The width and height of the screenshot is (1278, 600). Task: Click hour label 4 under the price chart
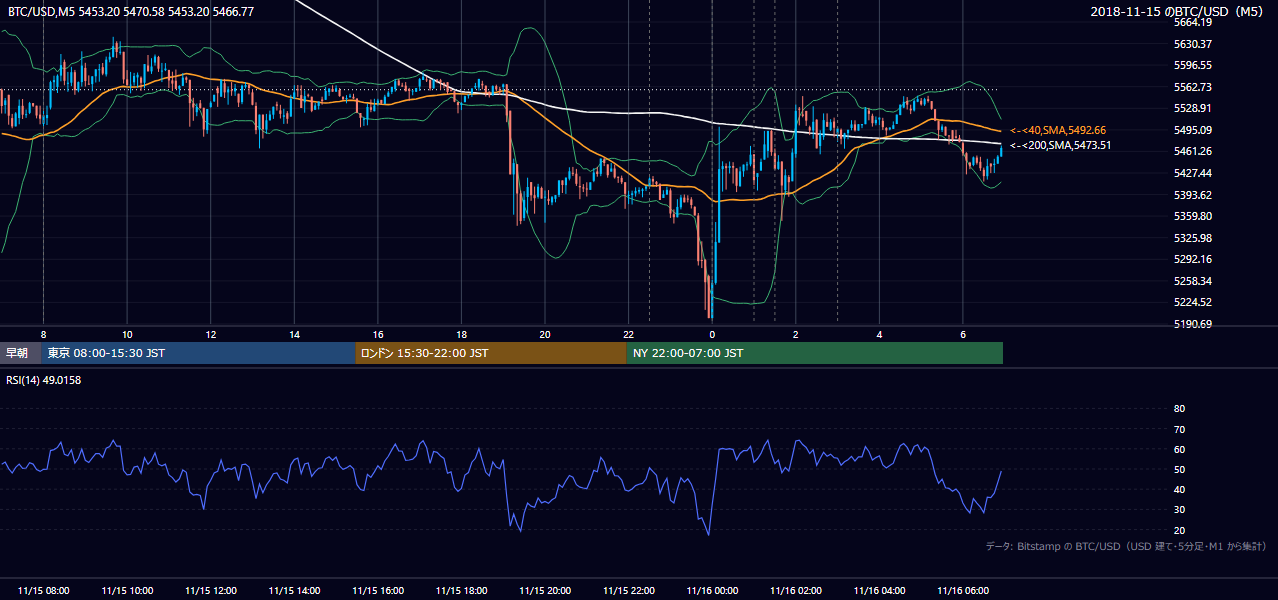879,334
